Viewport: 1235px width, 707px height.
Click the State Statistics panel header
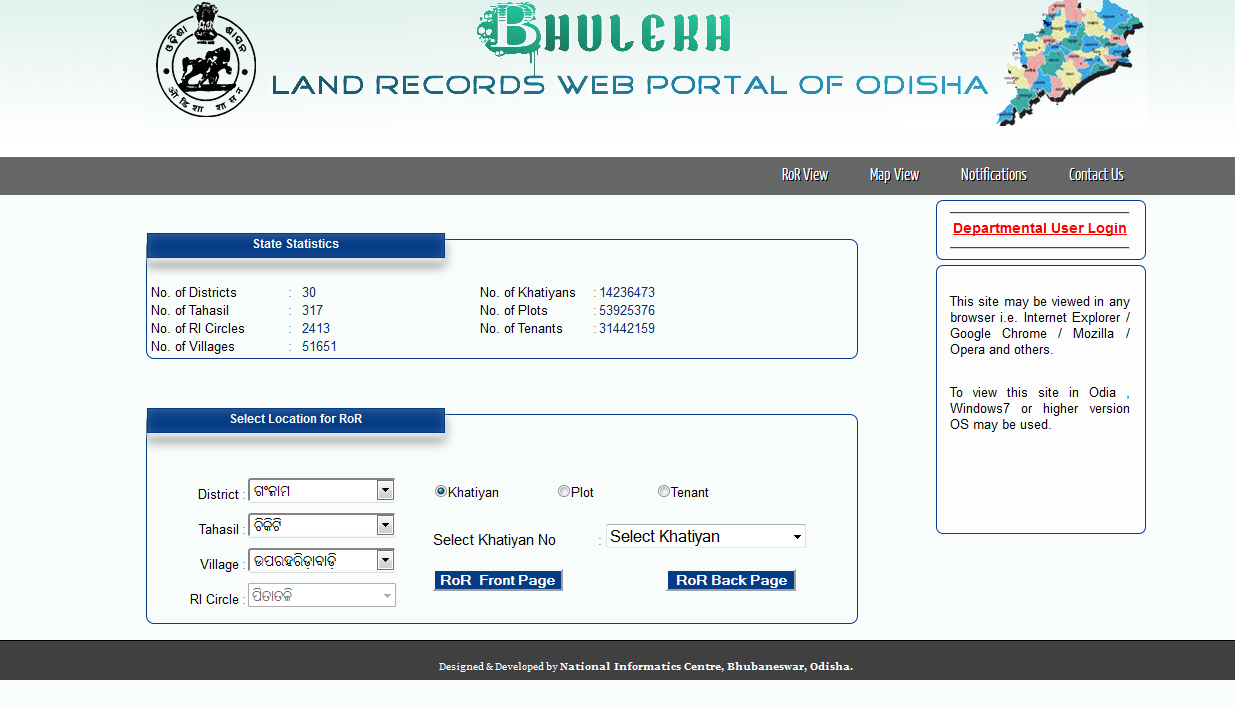click(x=296, y=245)
